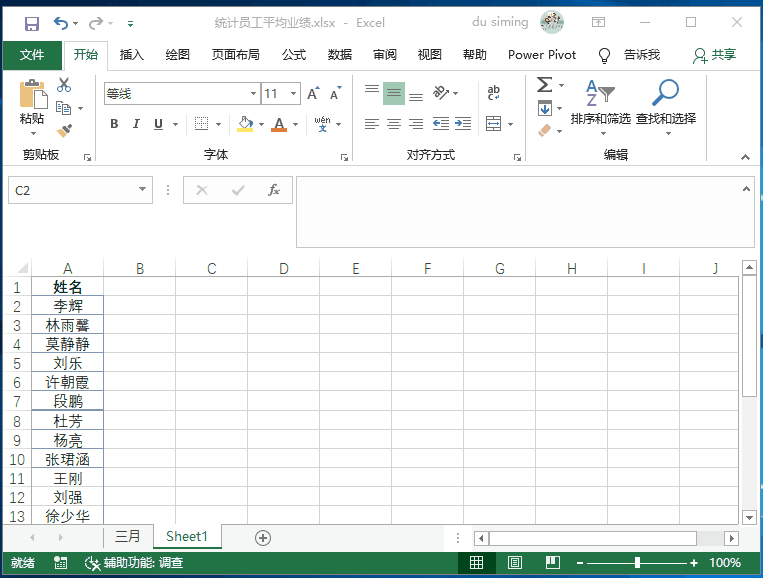Add a new sheet with plus icon
Image resolution: width=763 pixels, height=578 pixels.
coord(263,538)
